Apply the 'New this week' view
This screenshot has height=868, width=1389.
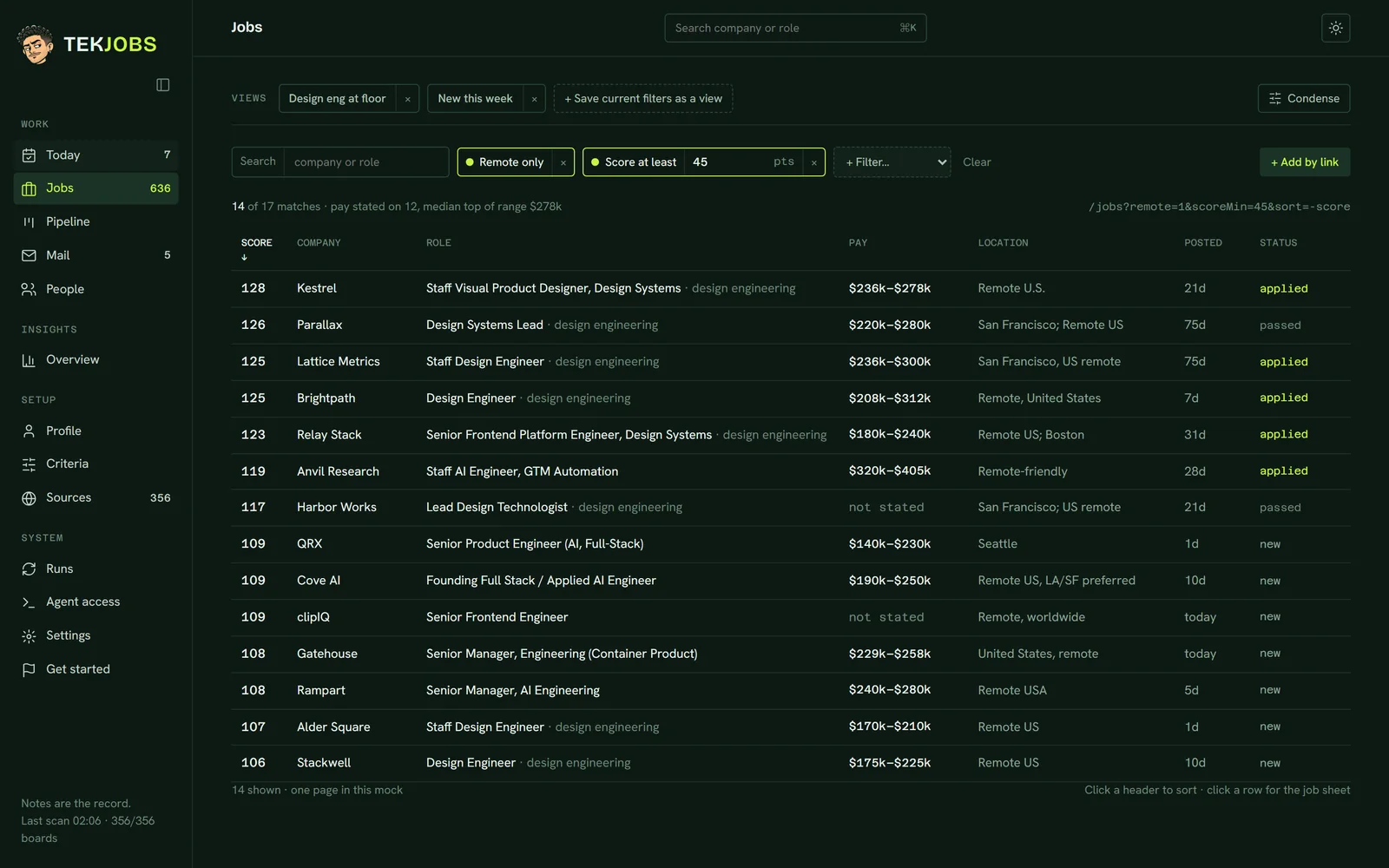[x=475, y=99]
